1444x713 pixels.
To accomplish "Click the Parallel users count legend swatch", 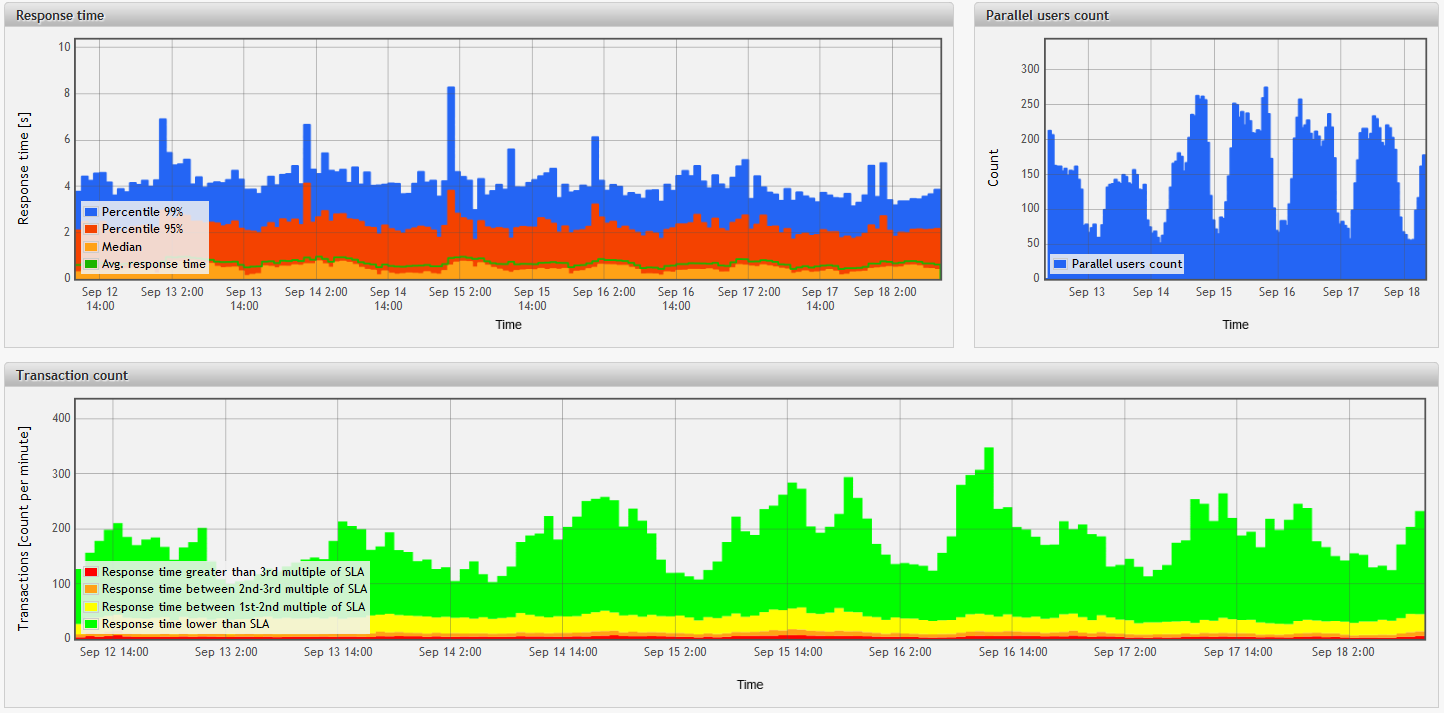I will pos(1061,264).
